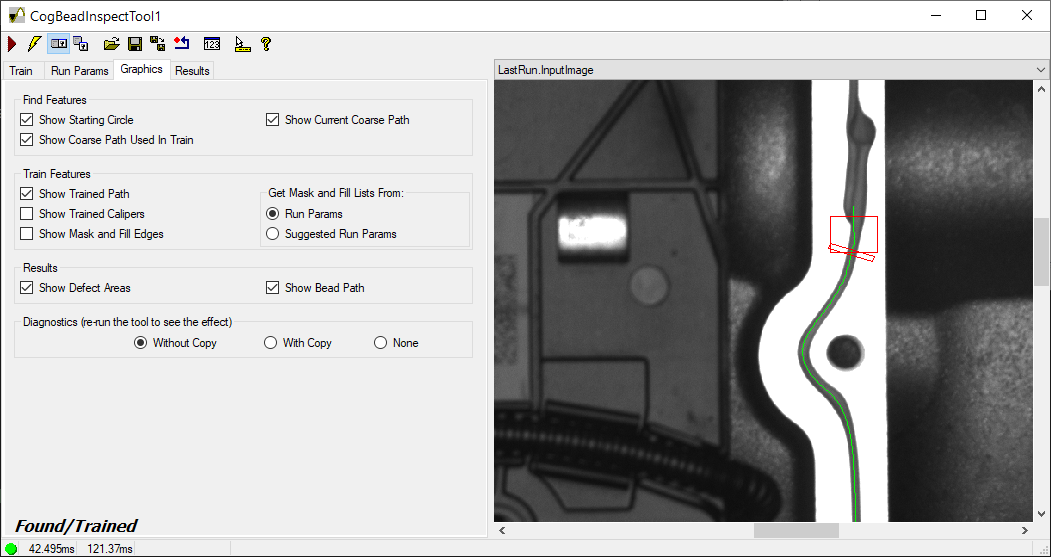Run the tool with the red arrow
The height and width of the screenshot is (557, 1051).
coord(12,44)
